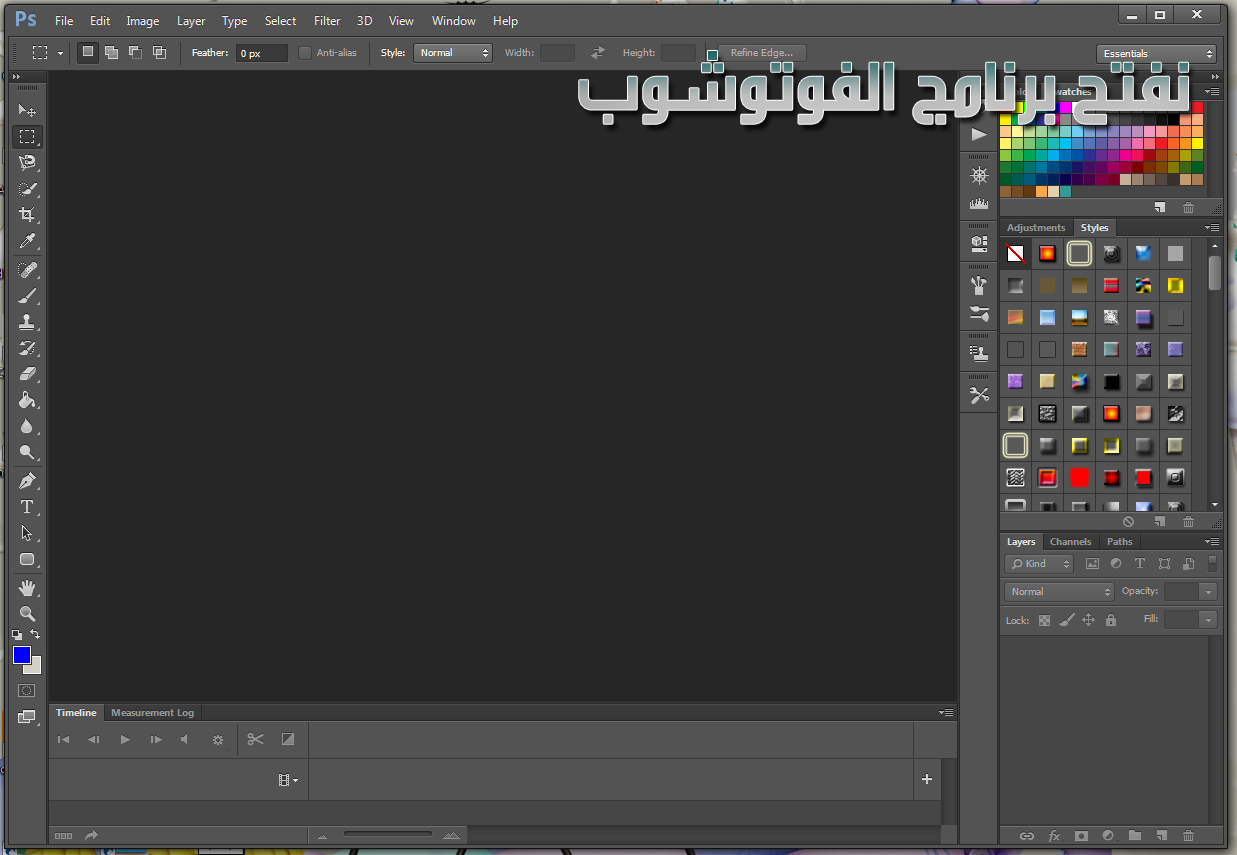The height and width of the screenshot is (855, 1237).
Task: Select the Hand tool
Action: tap(27, 587)
